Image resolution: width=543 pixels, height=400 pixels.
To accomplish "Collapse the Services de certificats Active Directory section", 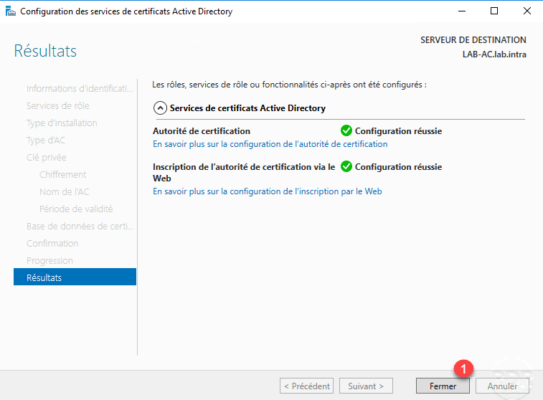I will [x=160, y=108].
